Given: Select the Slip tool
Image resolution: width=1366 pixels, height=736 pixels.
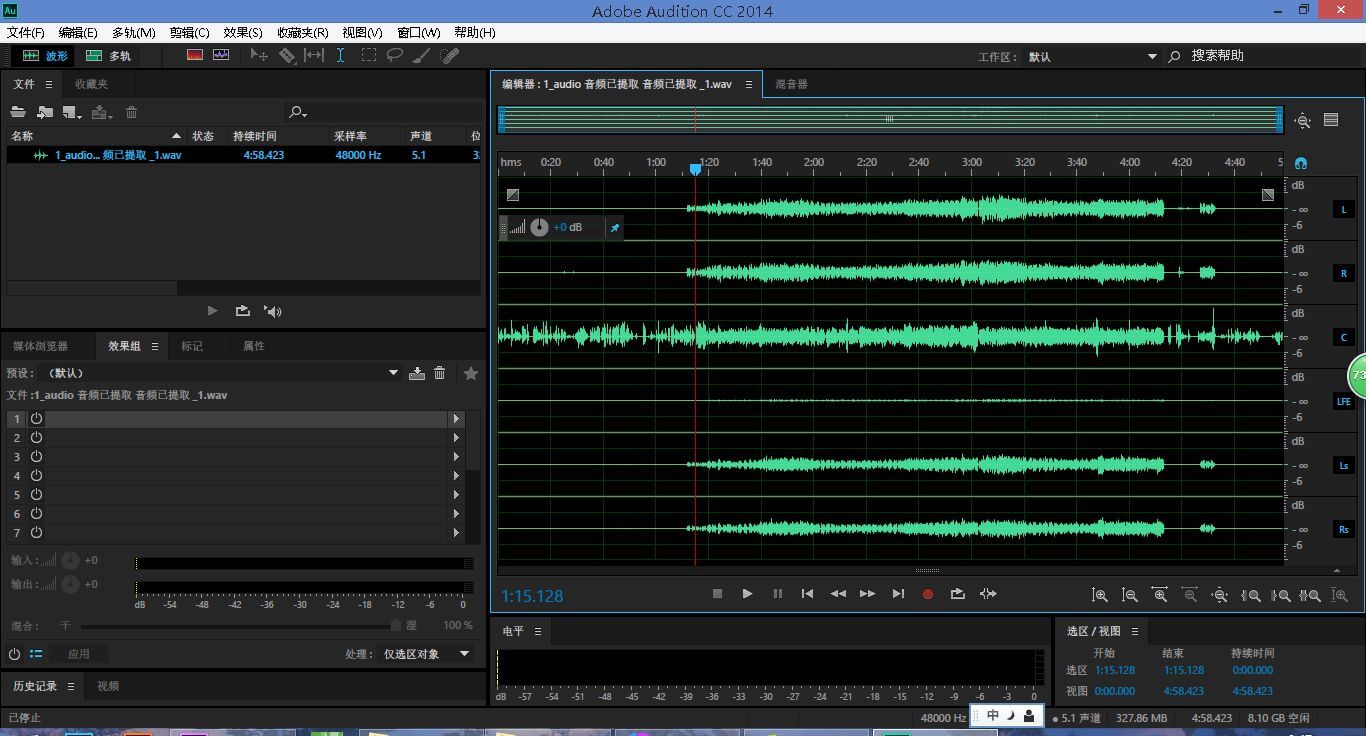Looking at the screenshot, I should 314,55.
